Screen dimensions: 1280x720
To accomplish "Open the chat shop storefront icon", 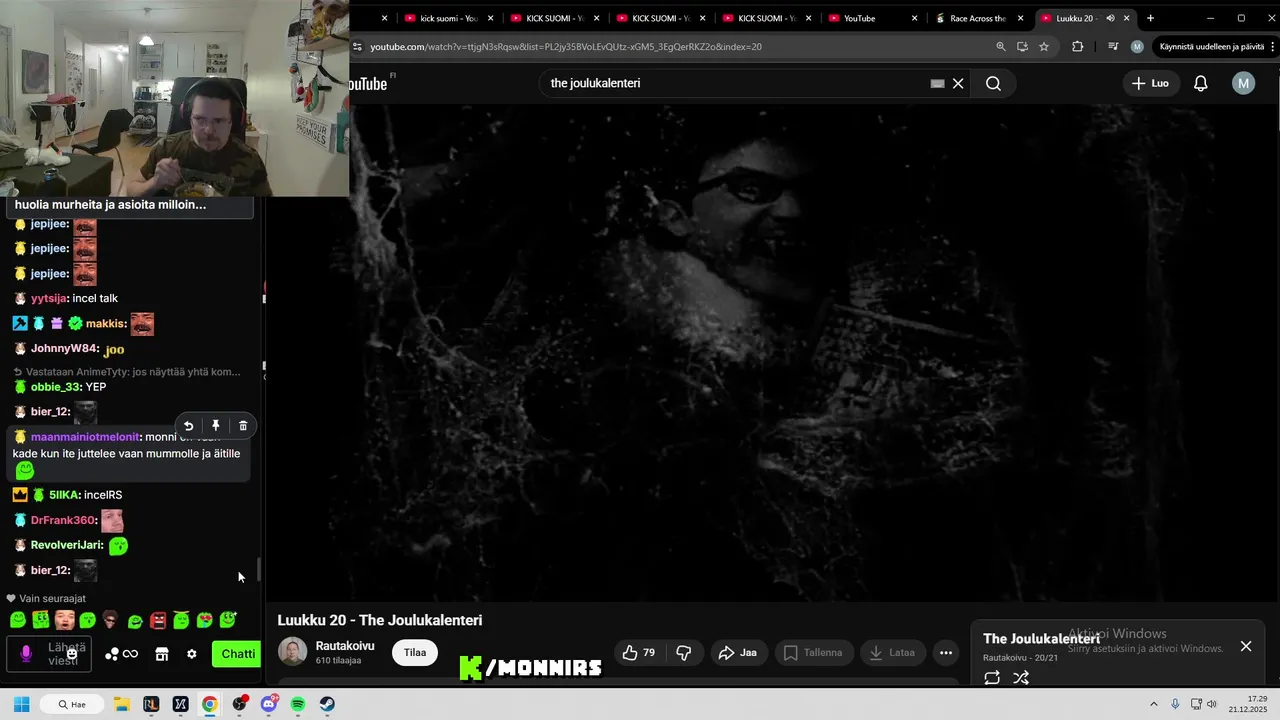I will (x=161, y=654).
